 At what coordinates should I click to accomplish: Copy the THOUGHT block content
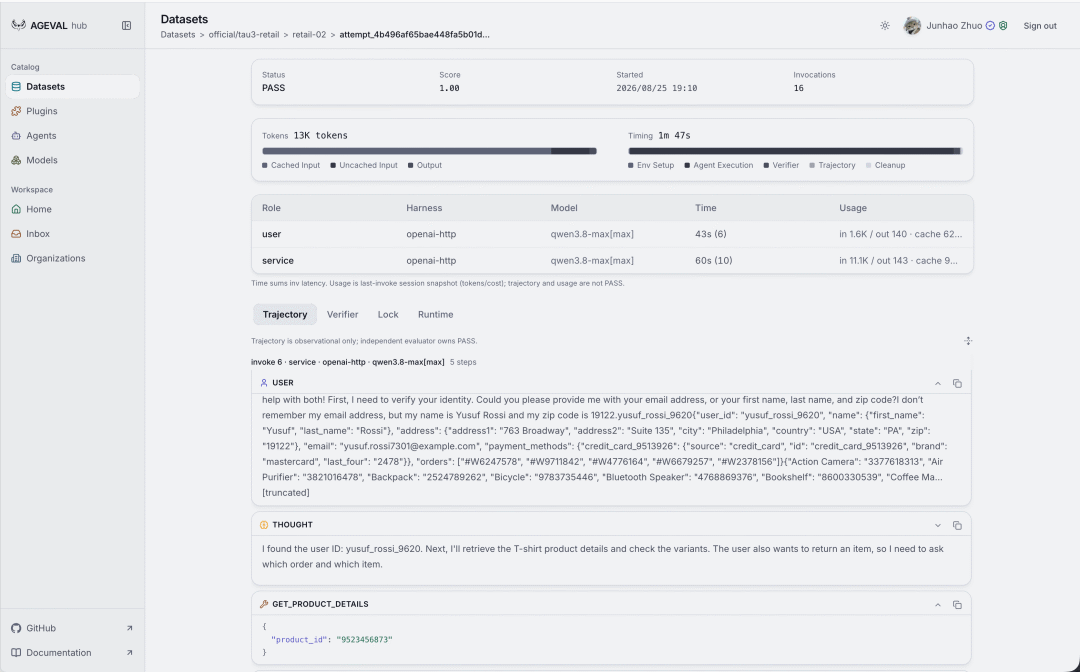point(957,525)
